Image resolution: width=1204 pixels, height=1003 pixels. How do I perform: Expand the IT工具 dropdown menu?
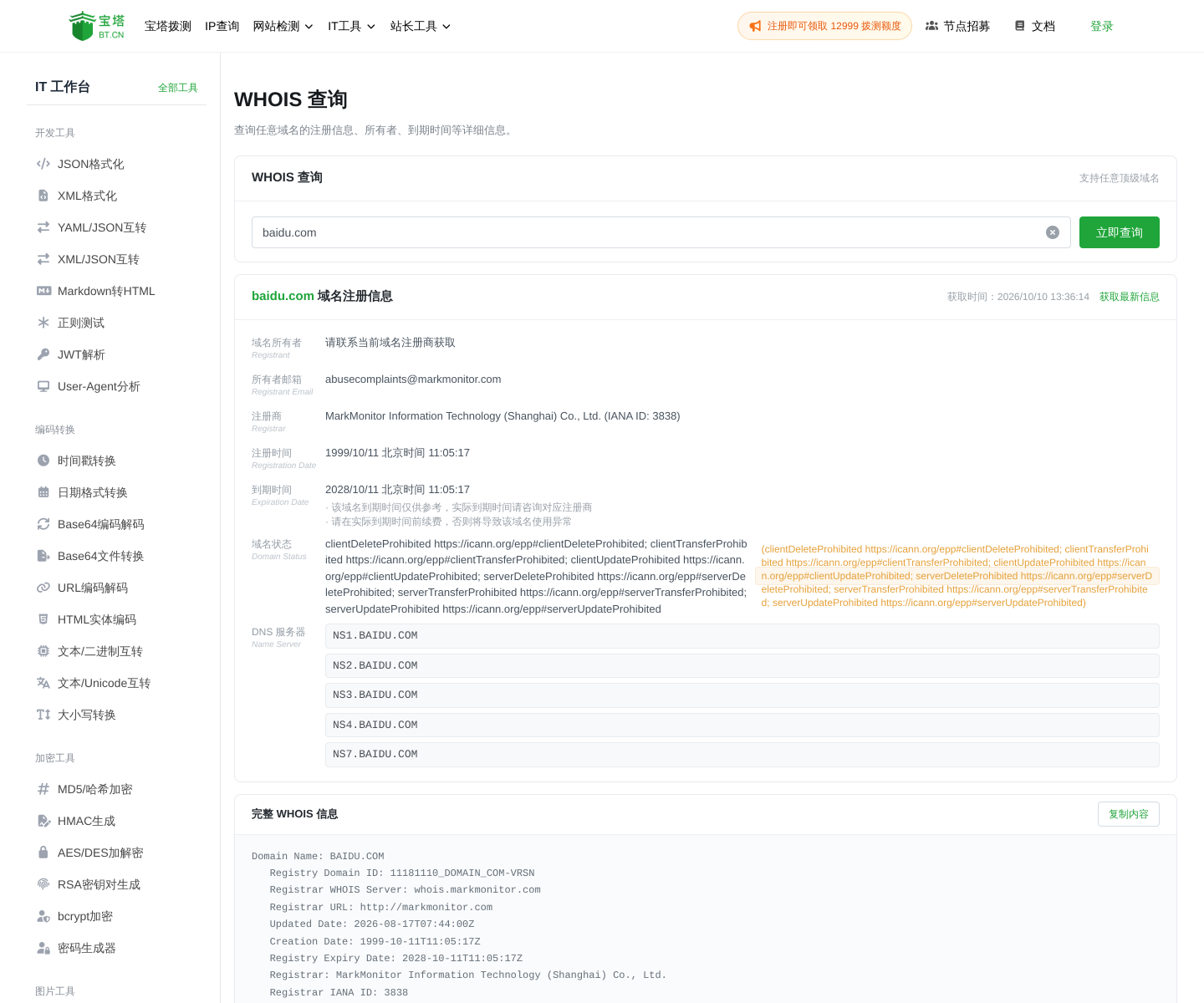pyautogui.click(x=352, y=26)
